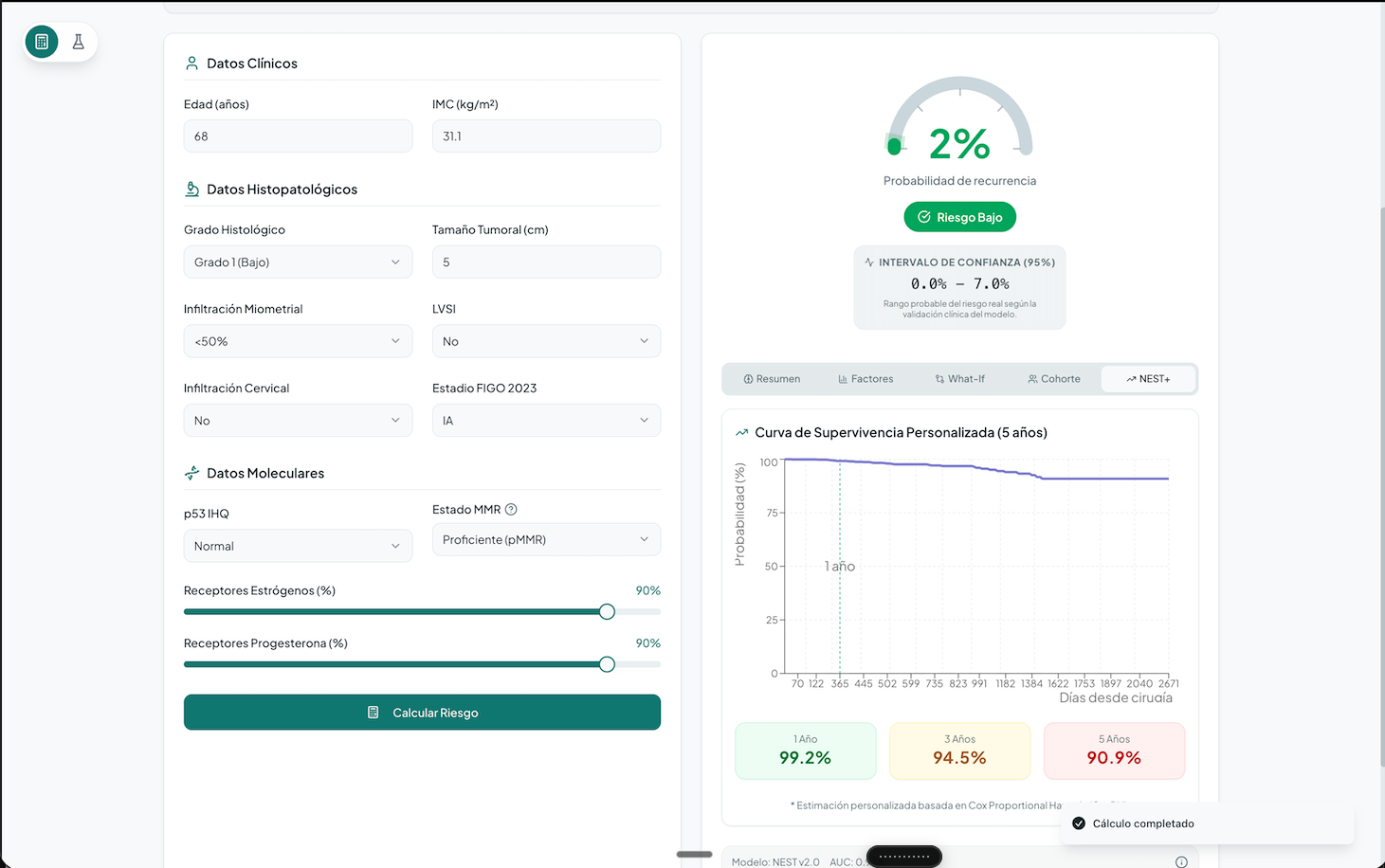Click the Tamaño Tumoral input field

[546, 262]
